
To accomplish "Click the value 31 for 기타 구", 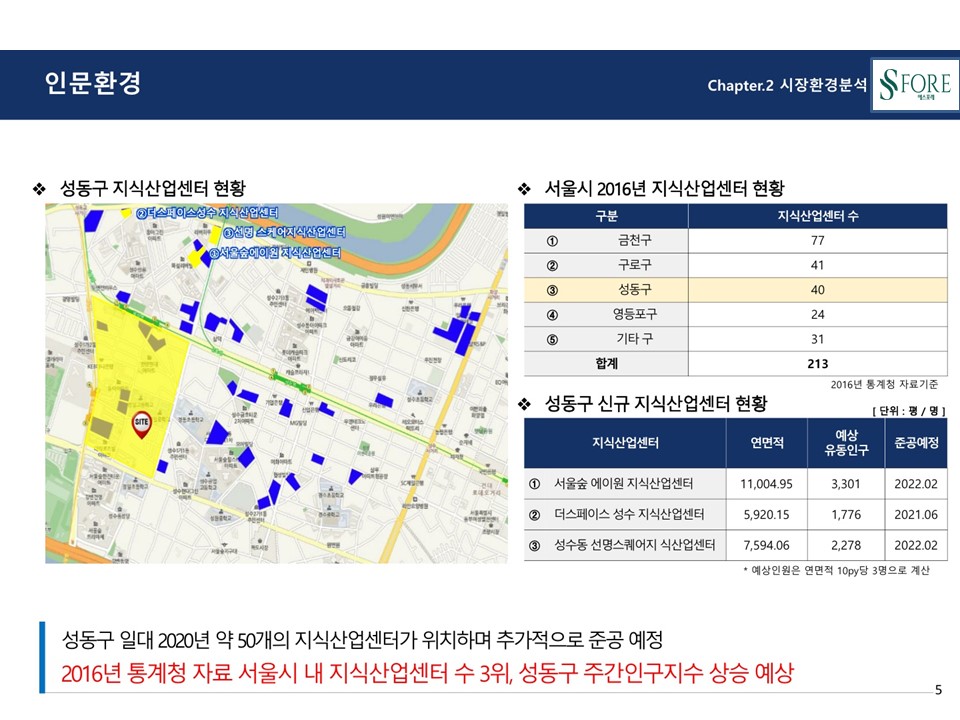I will [818, 339].
